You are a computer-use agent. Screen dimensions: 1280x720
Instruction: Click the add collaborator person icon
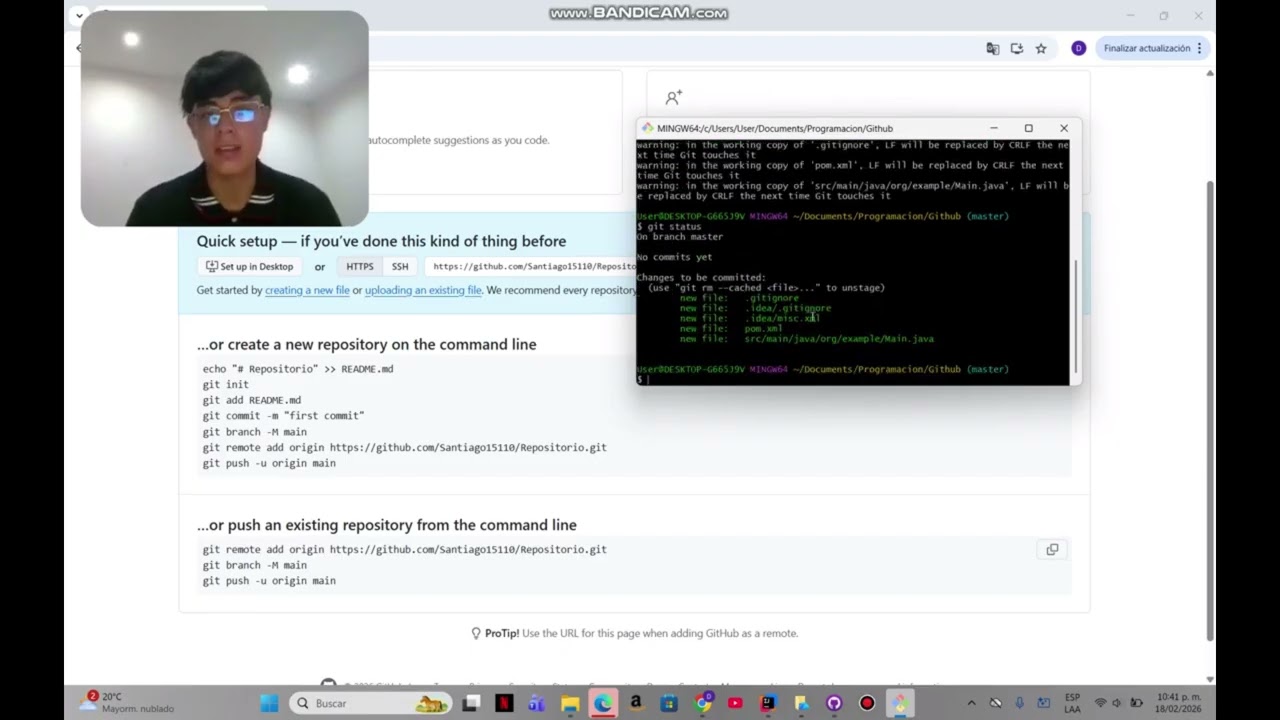(x=674, y=97)
